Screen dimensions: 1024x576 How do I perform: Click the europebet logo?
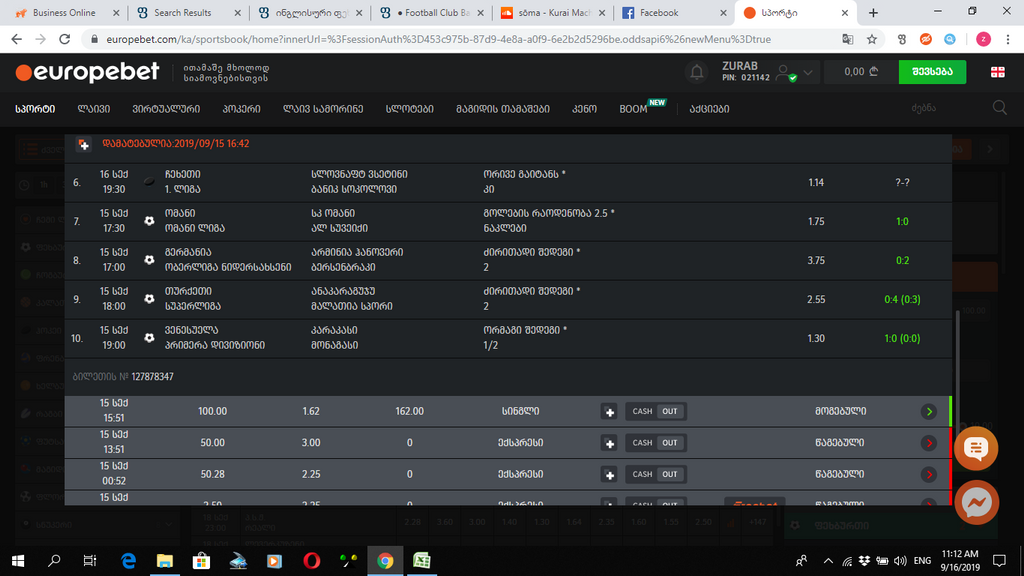88,72
